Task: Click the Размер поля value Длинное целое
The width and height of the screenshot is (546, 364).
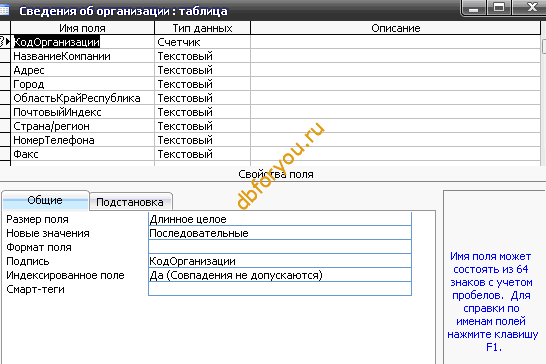Action: click(x=280, y=219)
